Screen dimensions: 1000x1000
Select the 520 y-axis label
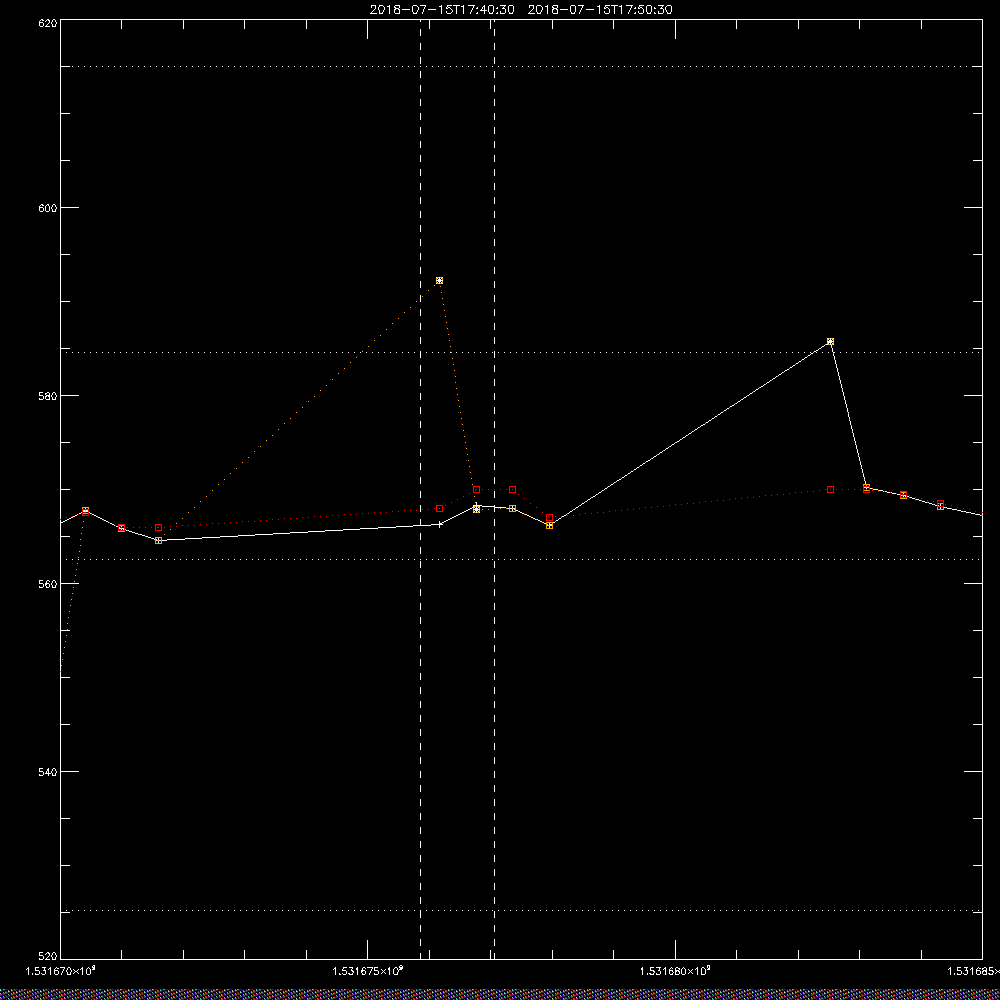click(49, 956)
